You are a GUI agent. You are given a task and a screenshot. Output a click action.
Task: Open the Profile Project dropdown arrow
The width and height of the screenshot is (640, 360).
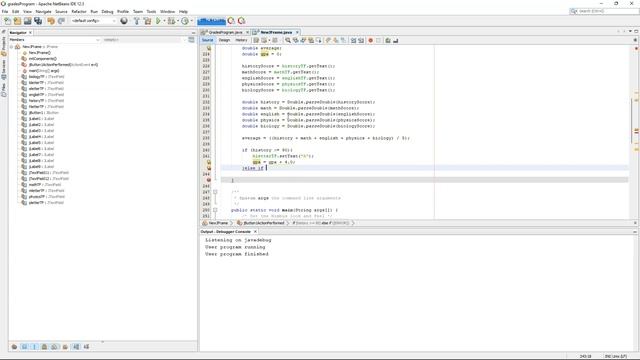coord(191,21)
